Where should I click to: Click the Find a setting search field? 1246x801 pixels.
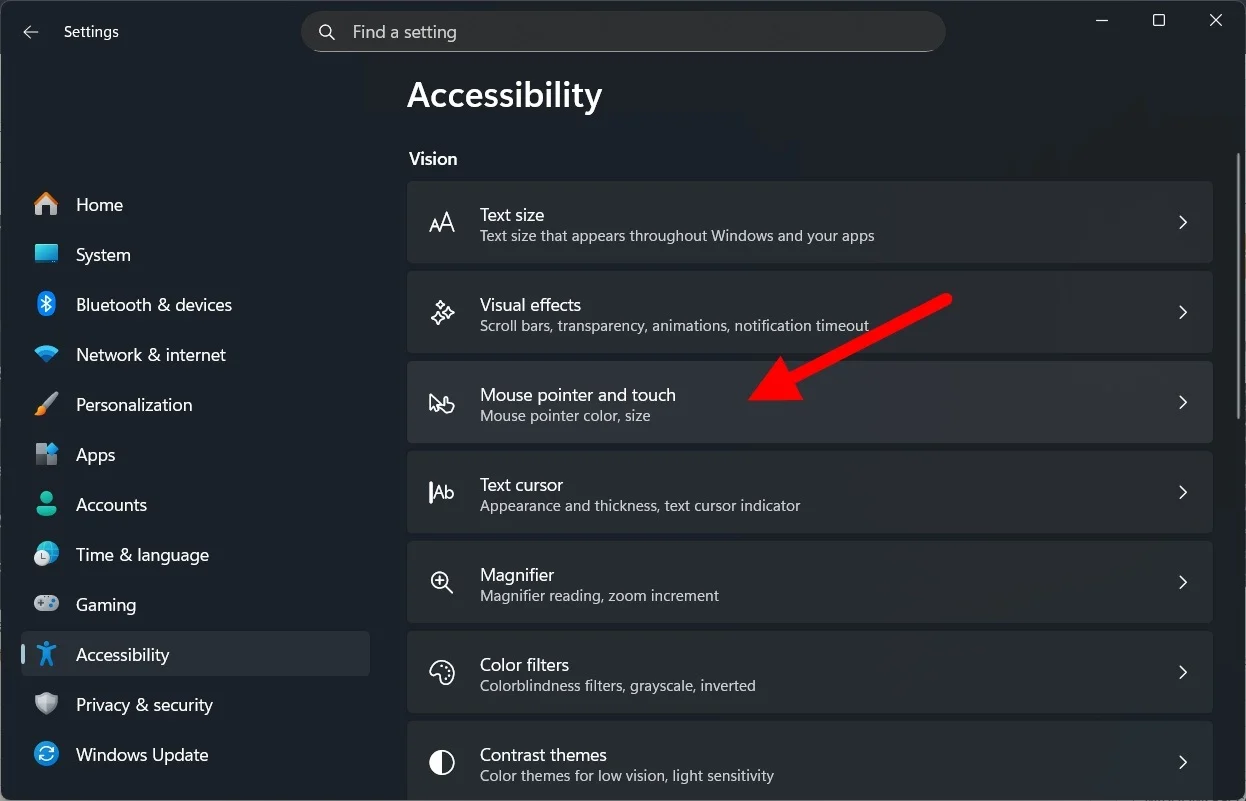(623, 31)
